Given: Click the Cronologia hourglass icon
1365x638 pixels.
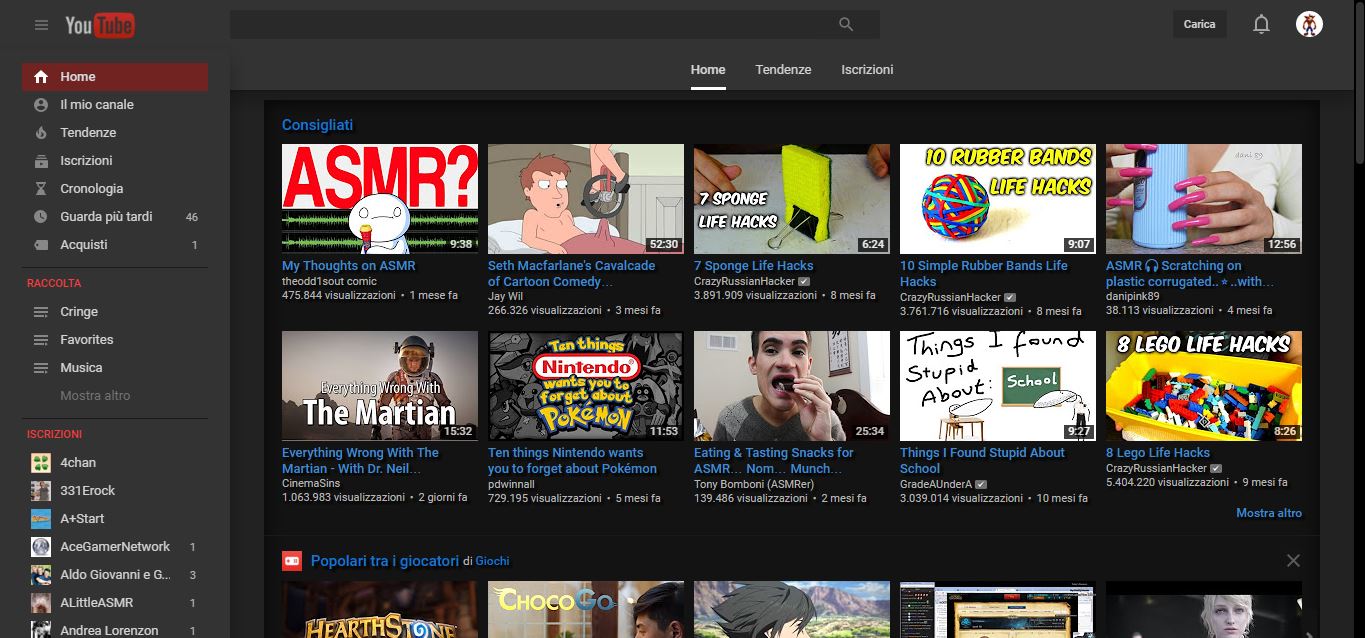Looking at the screenshot, I should pyautogui.click(x=41, y=189).
